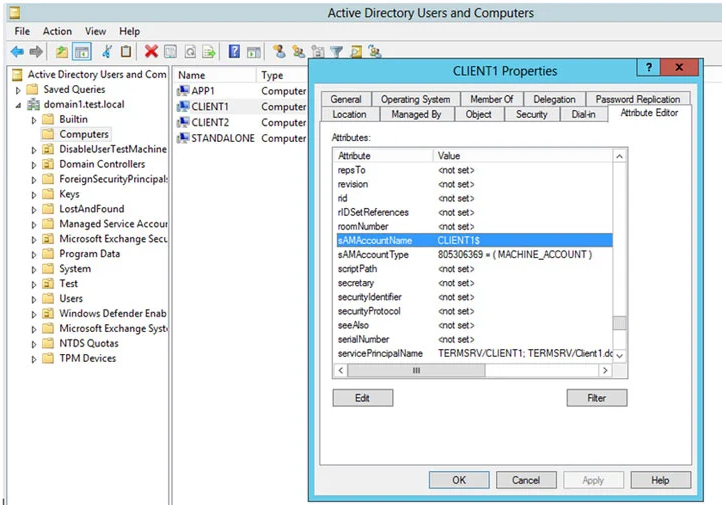Switch to the Member Of tab
Viewport: 726px width, 516px height.
[492, 99]
